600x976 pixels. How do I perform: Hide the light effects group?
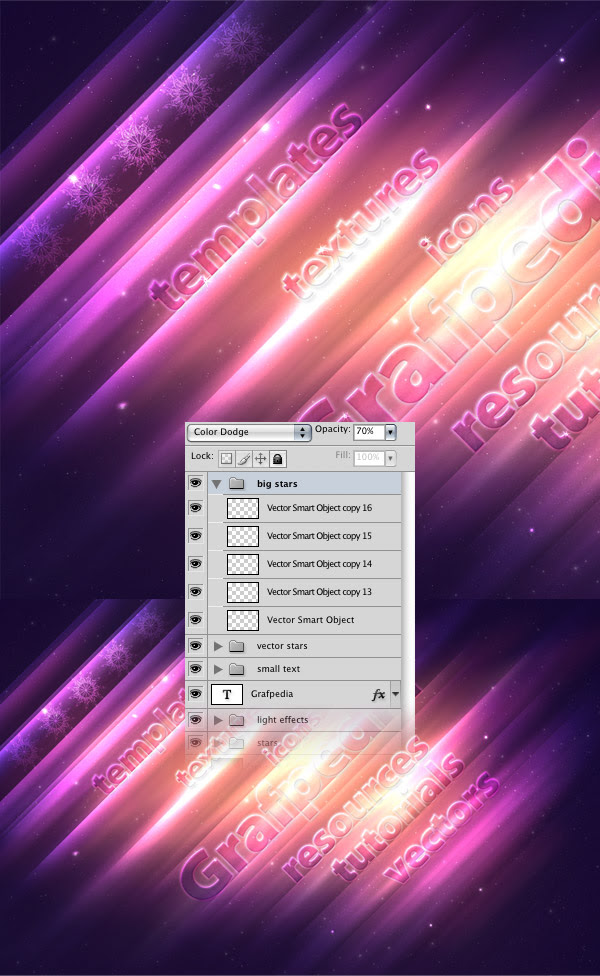[195, 720]
